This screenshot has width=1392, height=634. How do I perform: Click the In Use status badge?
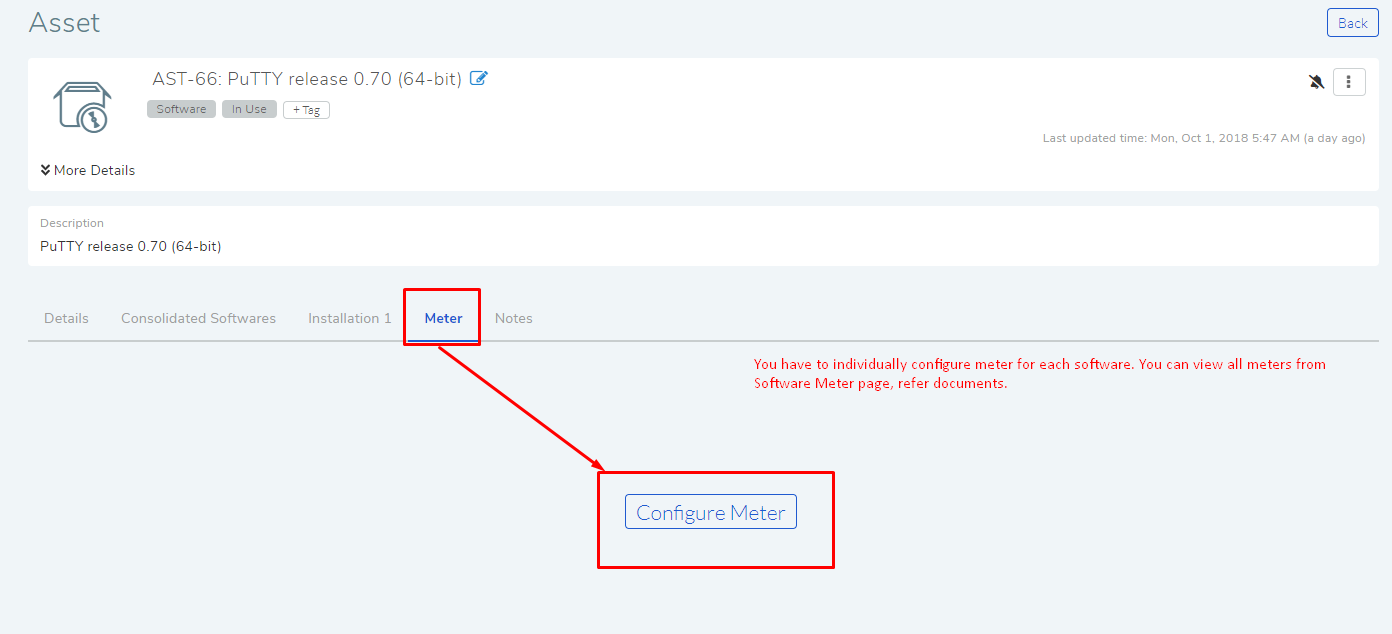click(x=249, y=109)
